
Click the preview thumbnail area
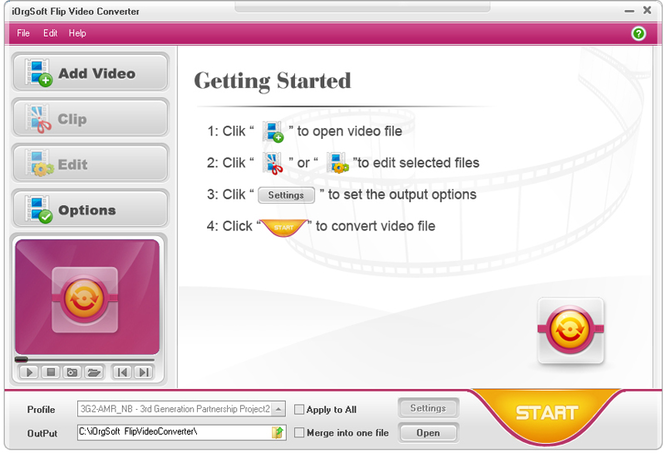(x=87, y=296)
